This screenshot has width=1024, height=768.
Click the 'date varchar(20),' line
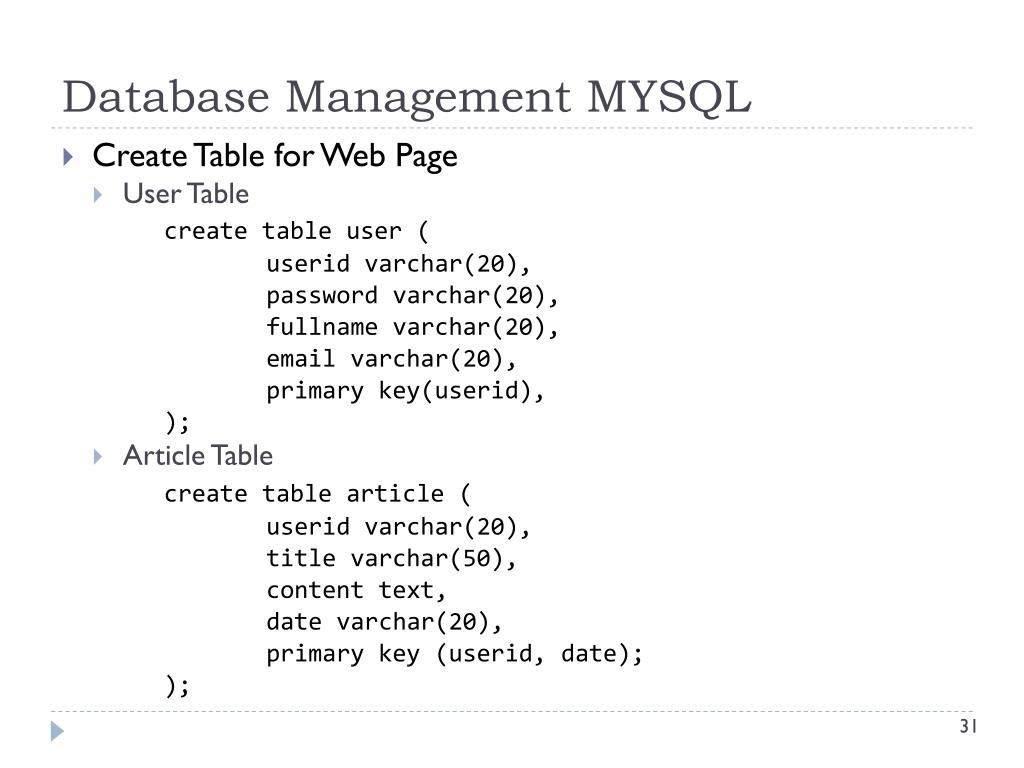[x=384, y=622]
